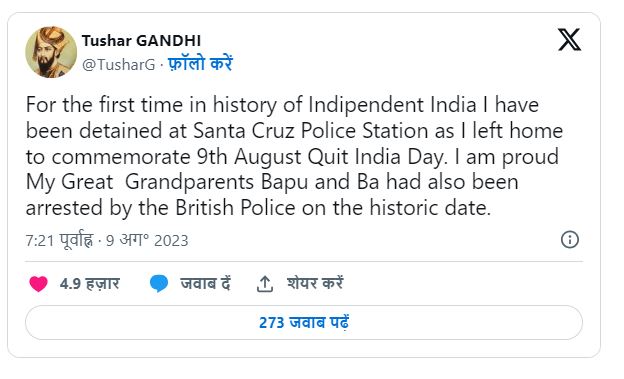Click the Tushar GANDHI display name
The image size is (624, 379).
coord(141,41)
